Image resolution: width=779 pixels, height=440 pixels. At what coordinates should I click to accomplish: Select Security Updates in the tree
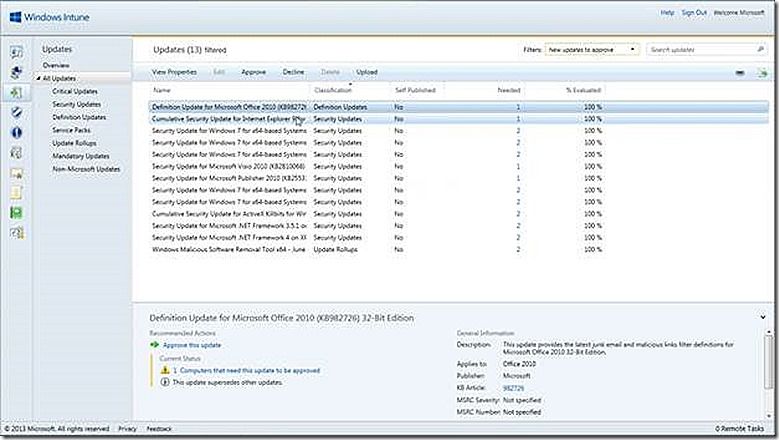77,104
